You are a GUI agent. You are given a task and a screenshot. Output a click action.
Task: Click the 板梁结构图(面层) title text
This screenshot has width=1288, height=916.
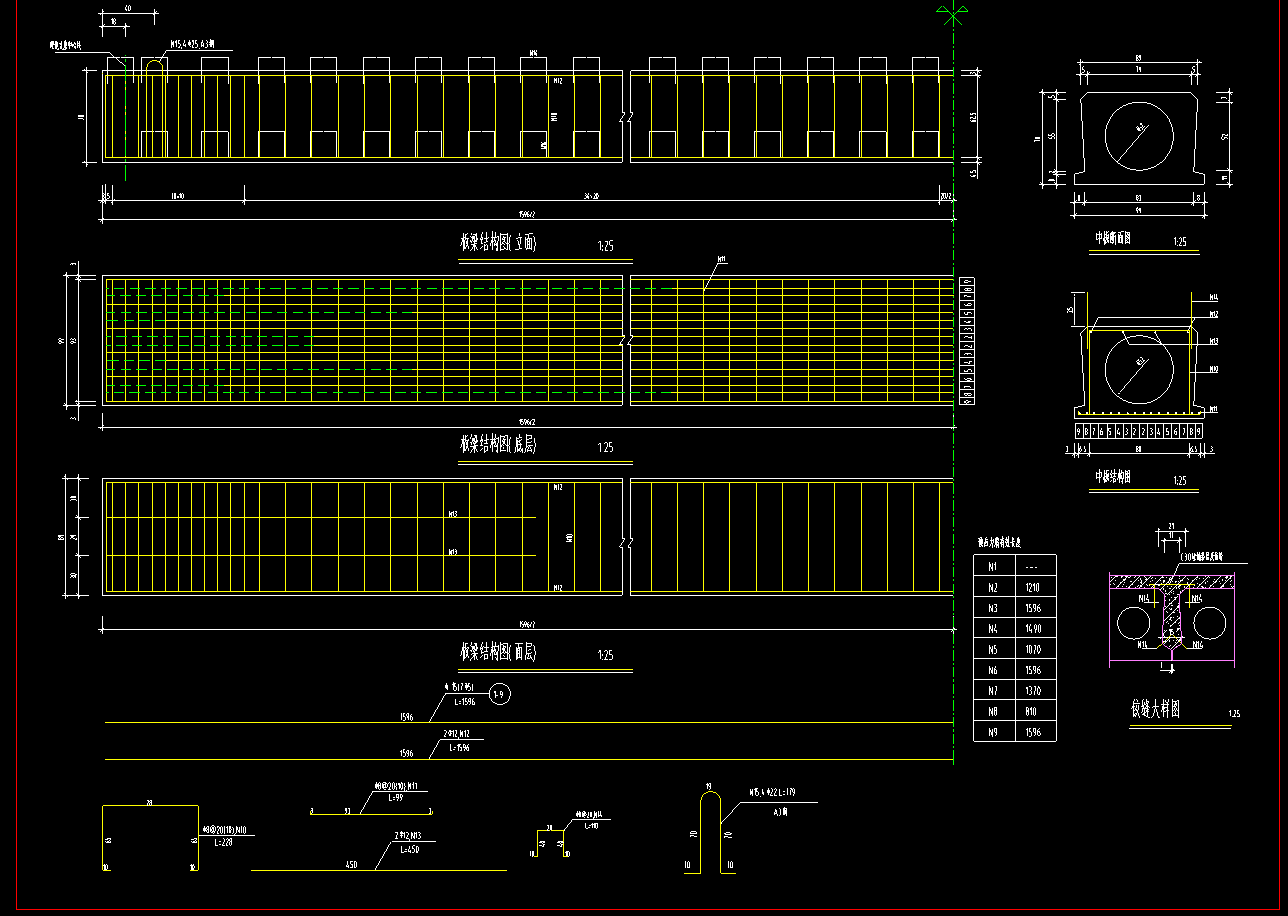pyautogui.click(x=498, y=653)
